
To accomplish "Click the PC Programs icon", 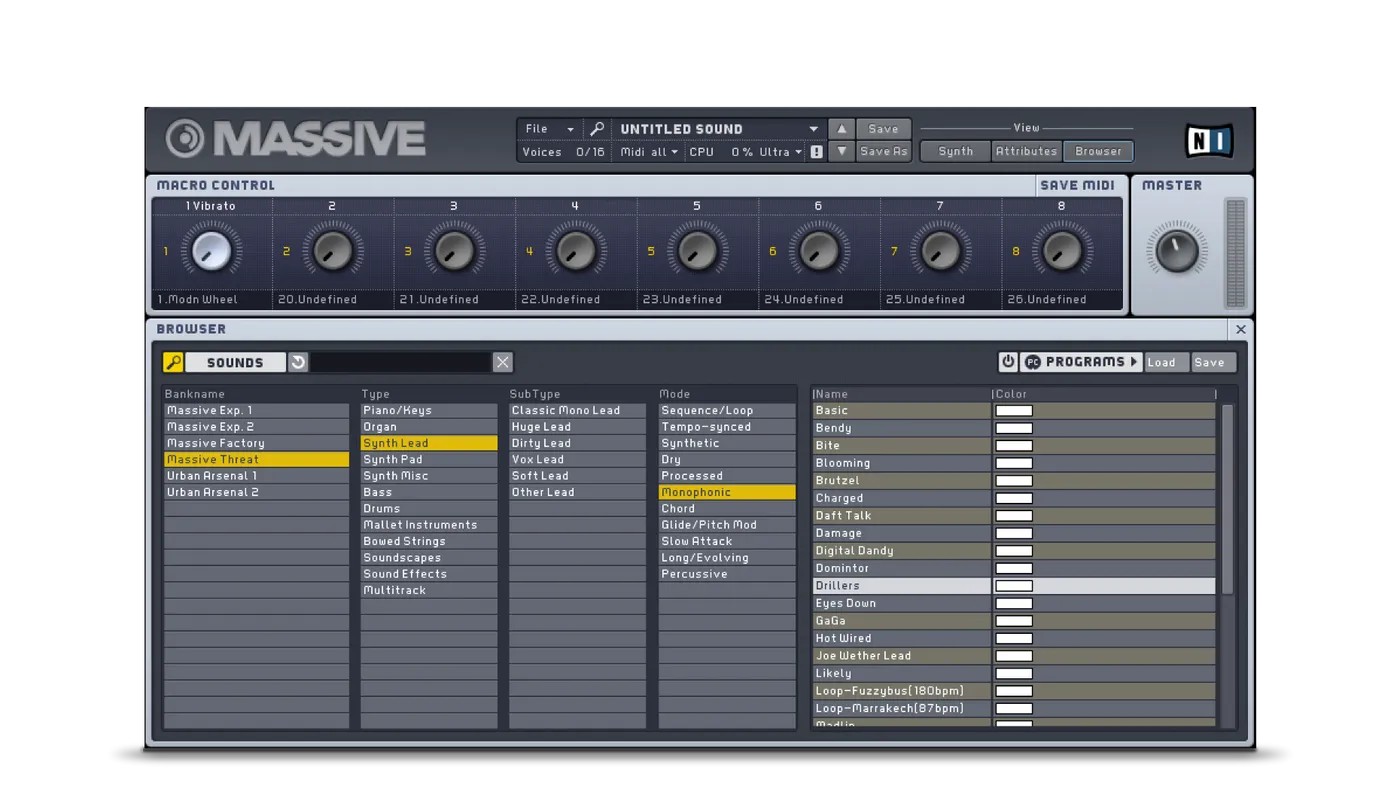I will [x=1032, y=362].
